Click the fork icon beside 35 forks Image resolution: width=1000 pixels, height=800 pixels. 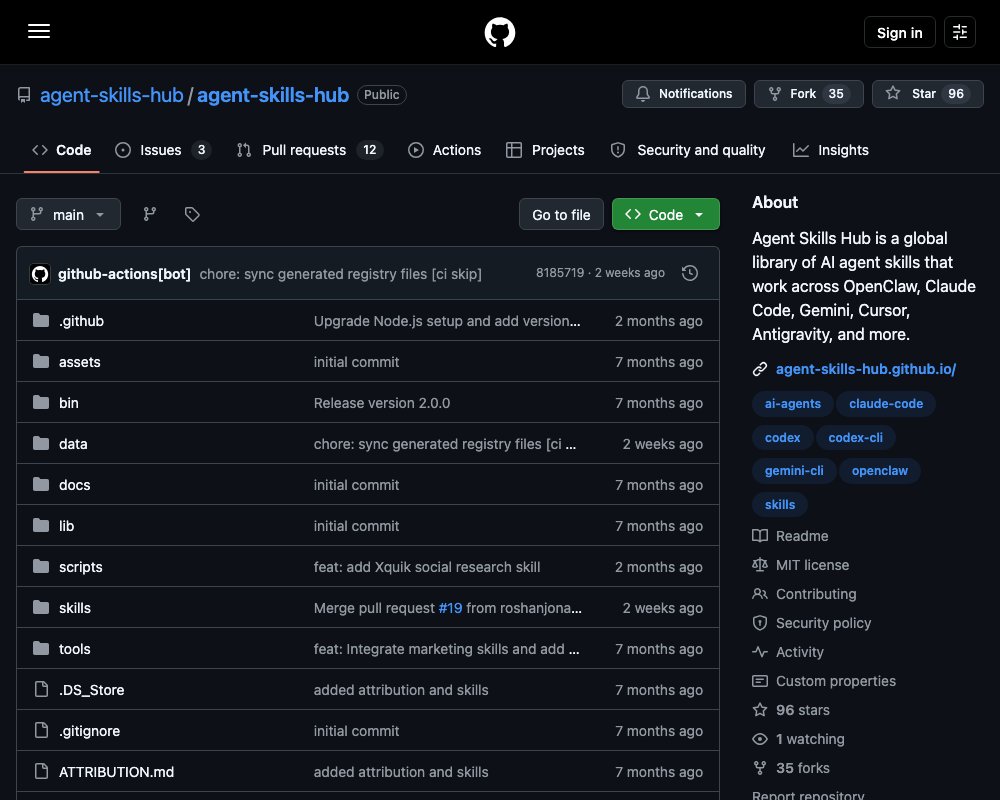(x=760, y=767)
